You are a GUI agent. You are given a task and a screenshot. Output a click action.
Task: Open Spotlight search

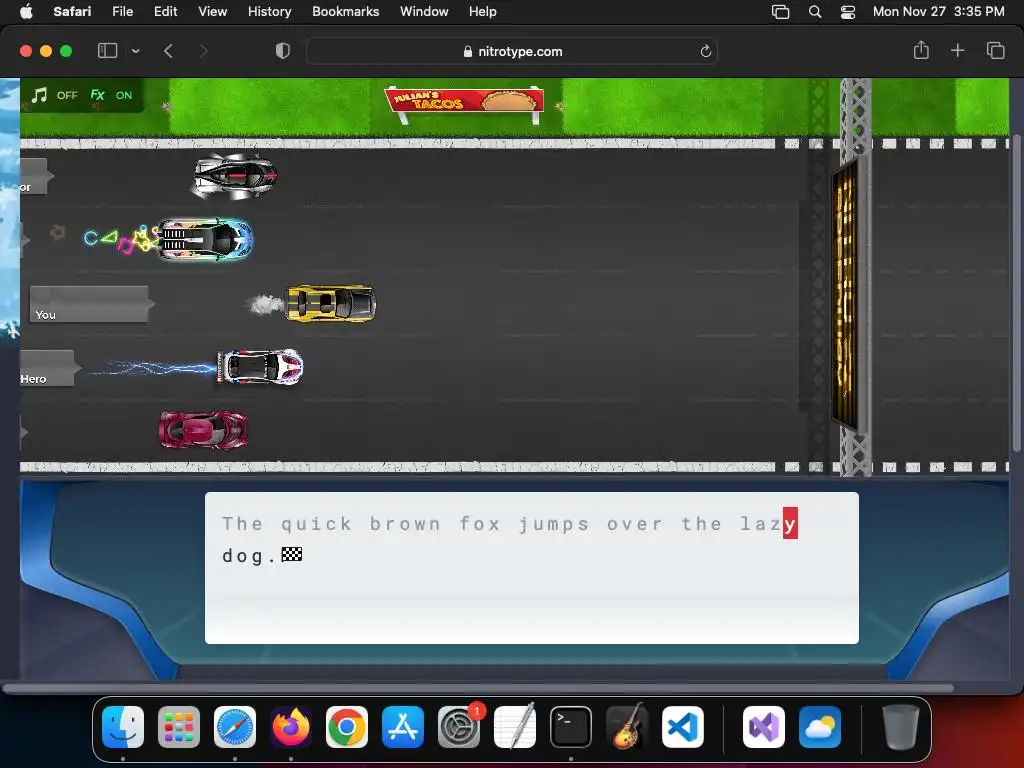pos(815,12)
